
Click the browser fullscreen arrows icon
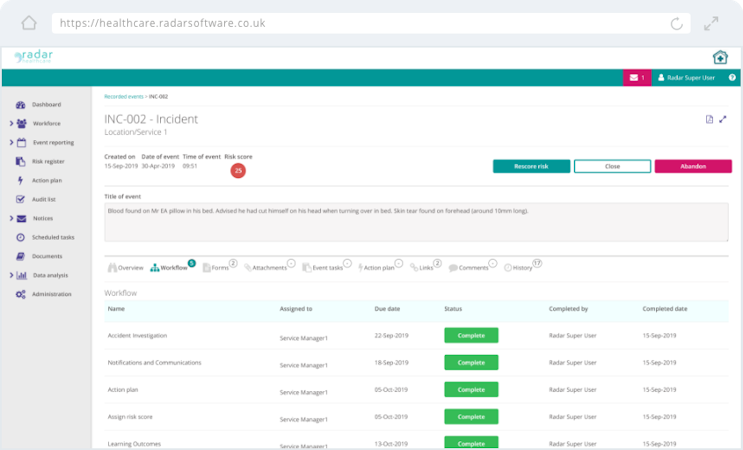[711, 23]
